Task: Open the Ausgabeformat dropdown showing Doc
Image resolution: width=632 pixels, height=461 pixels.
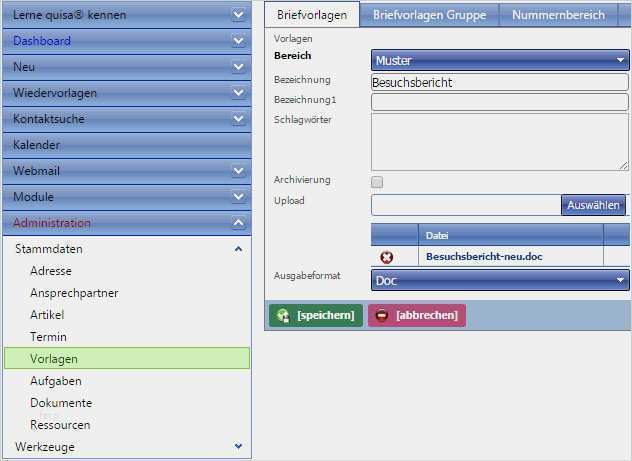Action: coord(500,281)
